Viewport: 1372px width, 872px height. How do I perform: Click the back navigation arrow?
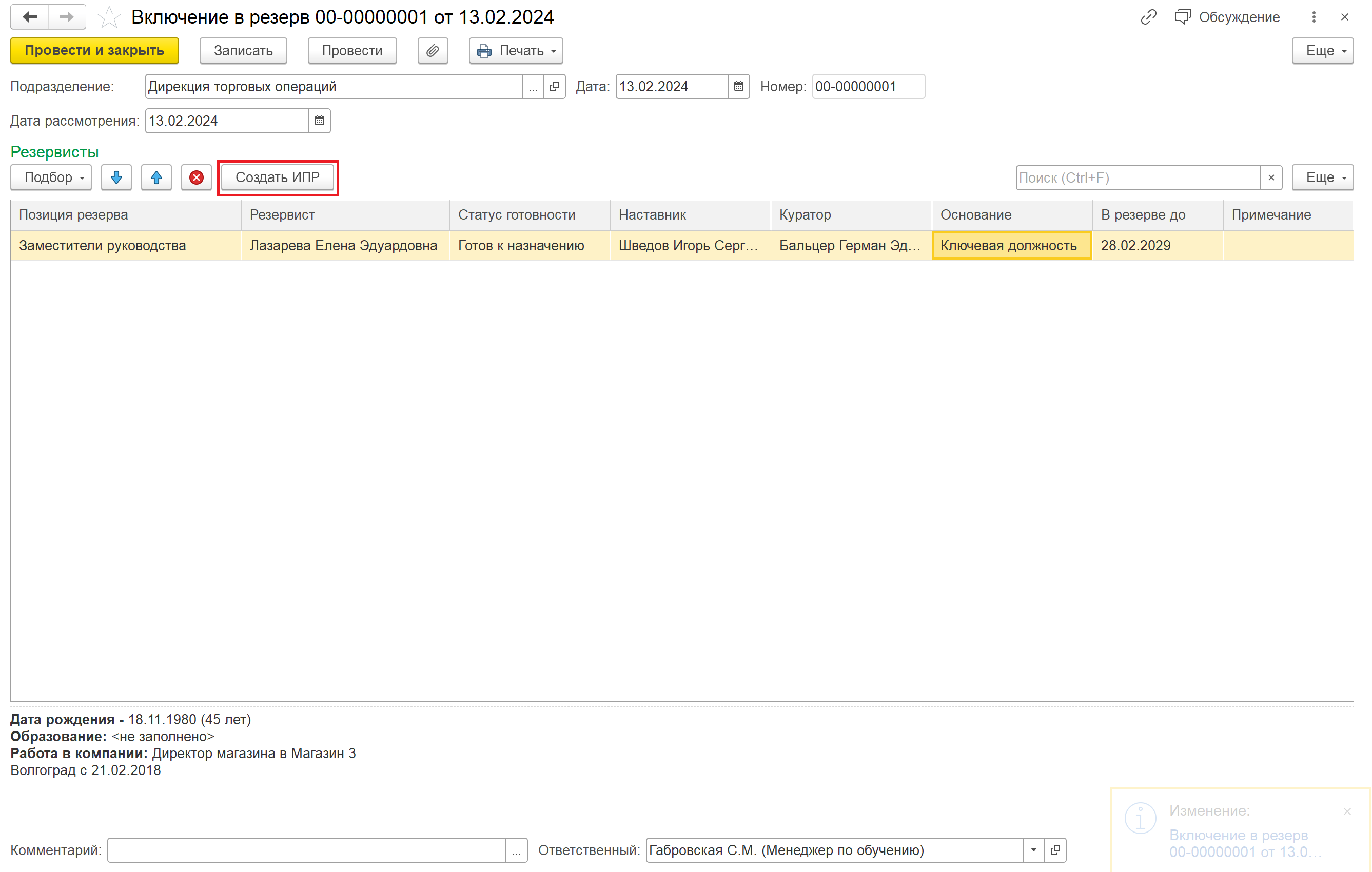tap(30, 17)
